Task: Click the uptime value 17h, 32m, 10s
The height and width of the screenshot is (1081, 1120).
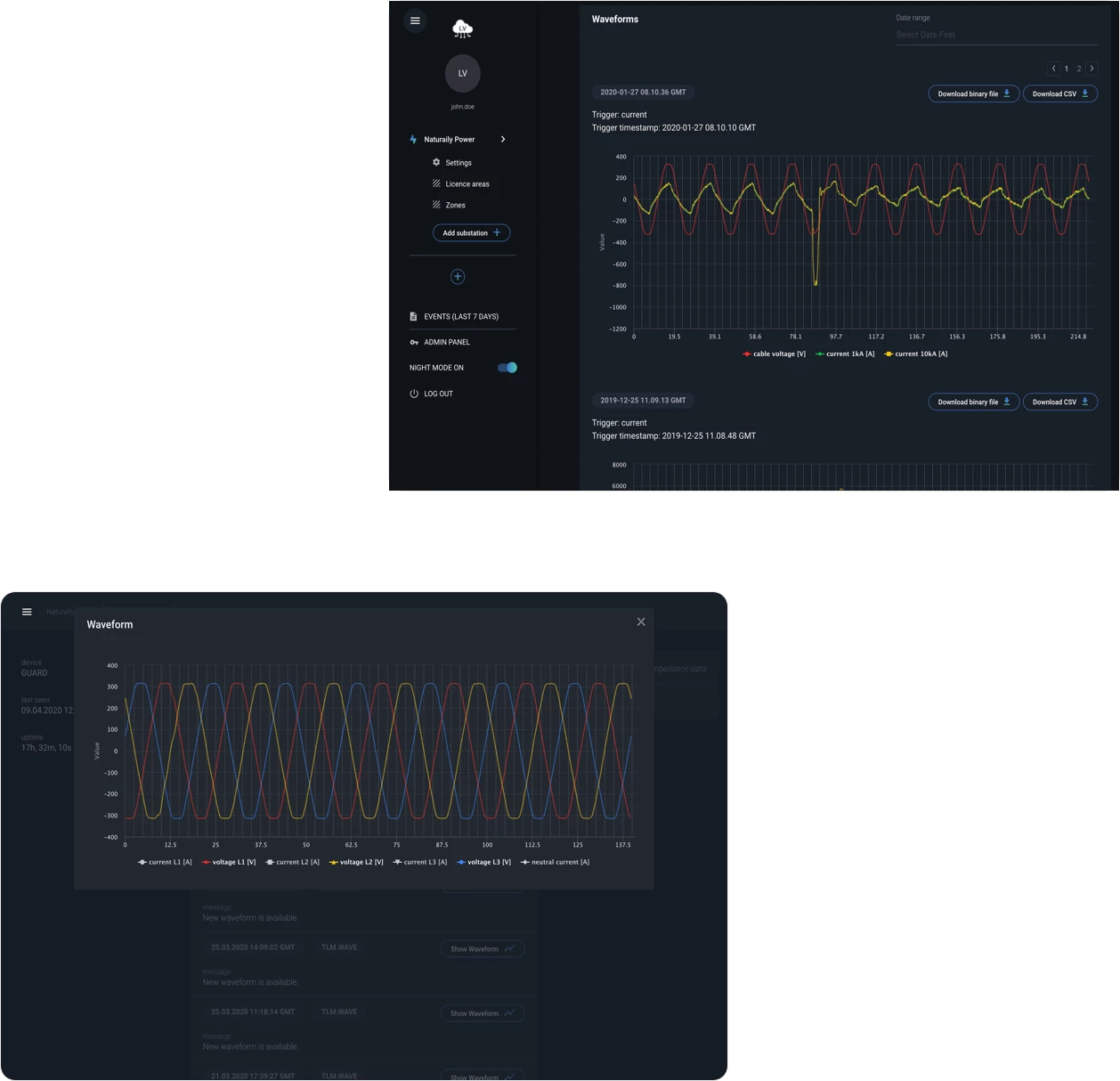Action: (46, 748)
